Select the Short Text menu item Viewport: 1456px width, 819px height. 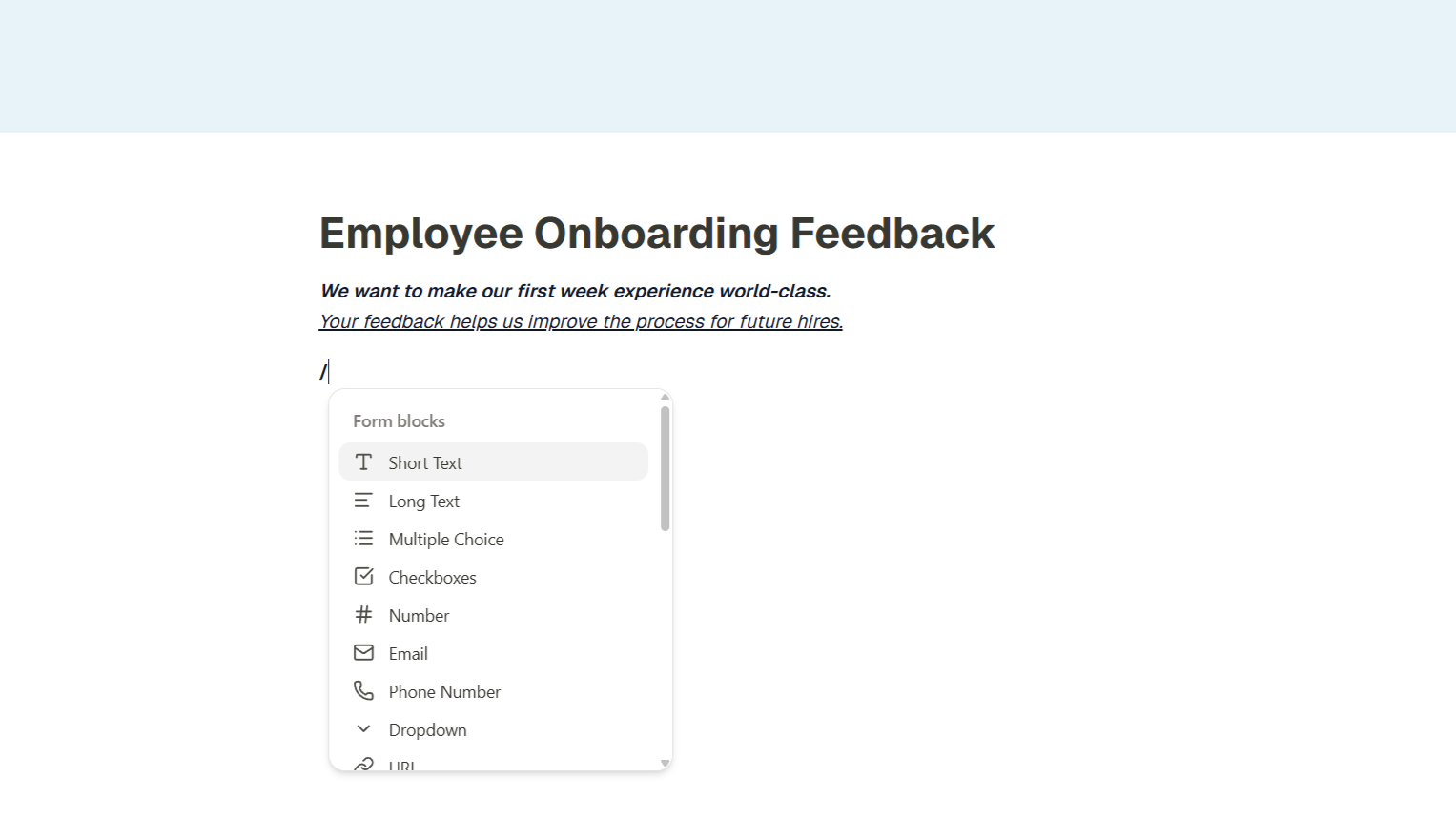[x=425, y=462]
